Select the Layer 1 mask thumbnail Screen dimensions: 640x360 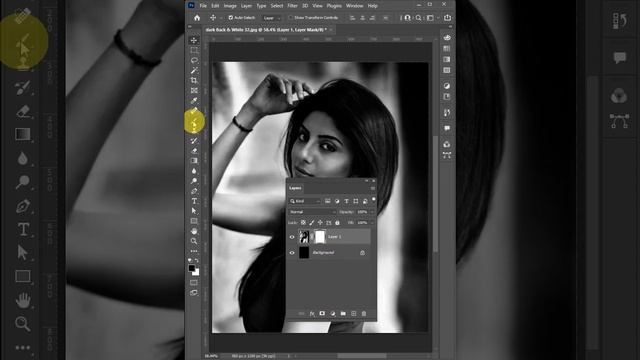[320, 237]
